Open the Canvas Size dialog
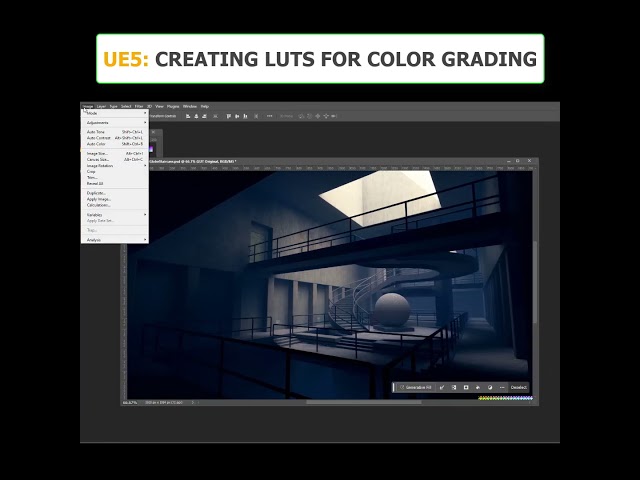The image size is (640, 480). pos(115,160)
